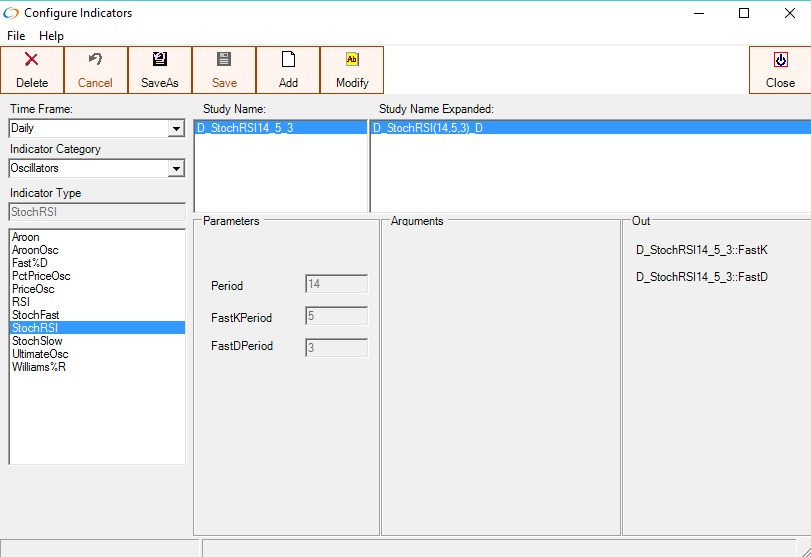Select Aroon in the indicator list

26,237
